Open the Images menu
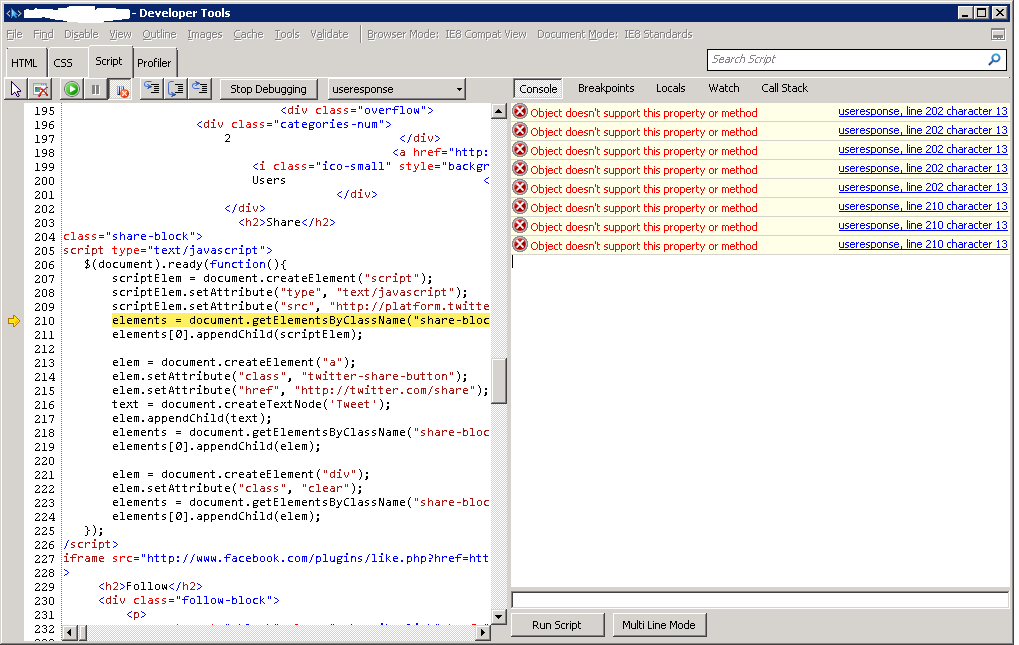Screen dimensions: 1019x645 point(205,34)
